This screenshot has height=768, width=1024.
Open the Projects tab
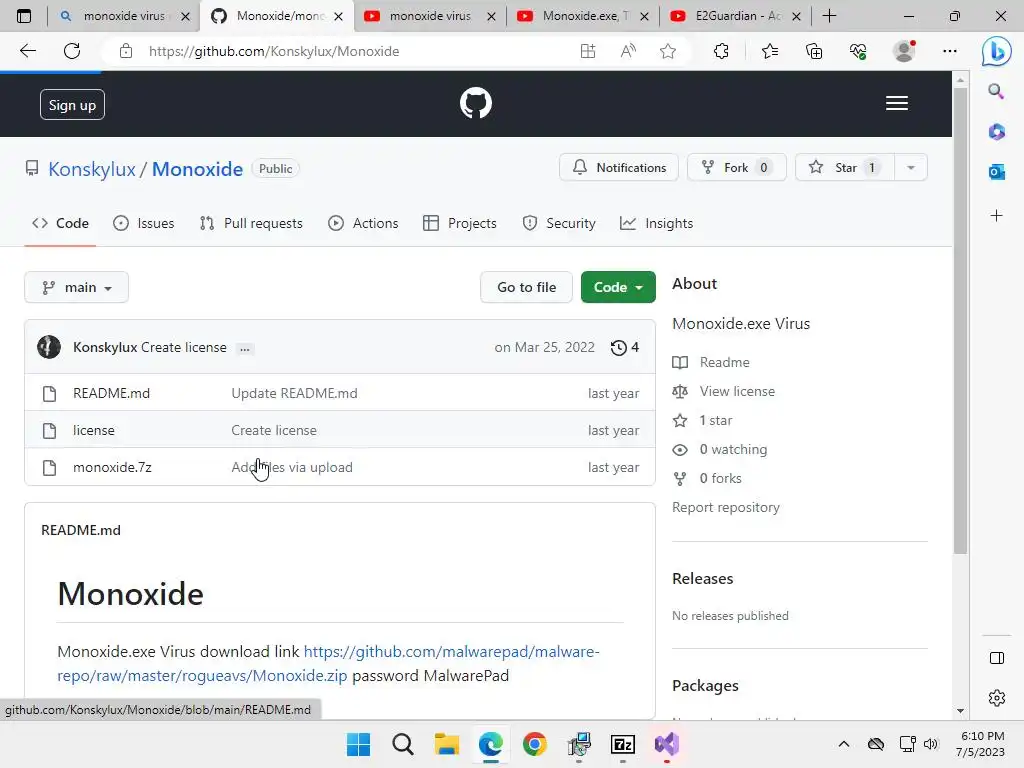pyautogui.click(x=460, y=223)
